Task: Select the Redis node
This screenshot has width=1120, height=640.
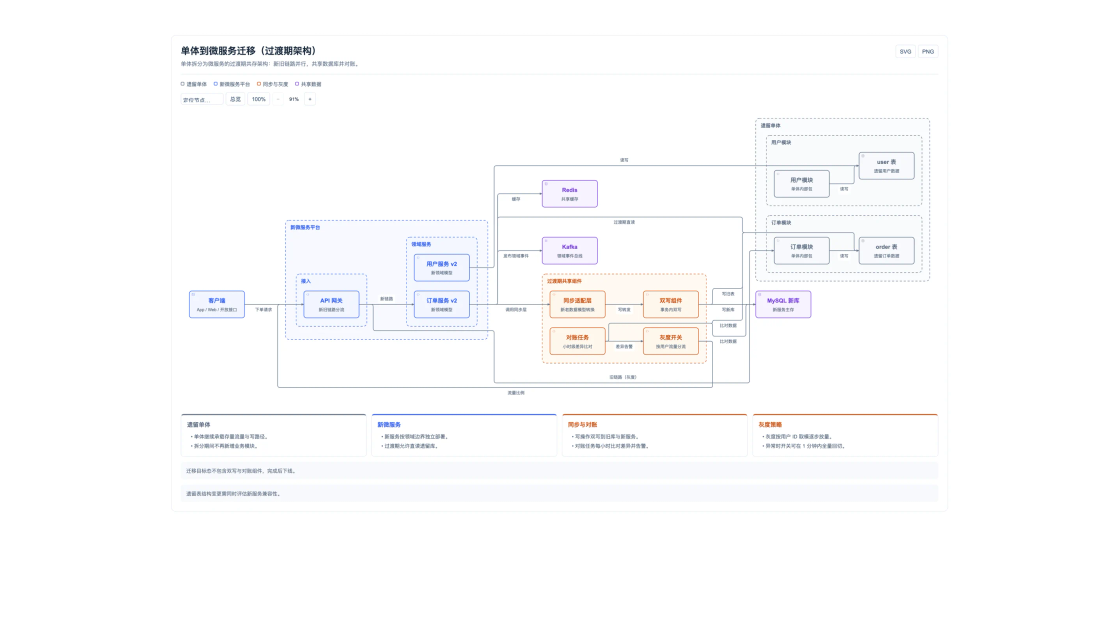Action: pos(569,194)
